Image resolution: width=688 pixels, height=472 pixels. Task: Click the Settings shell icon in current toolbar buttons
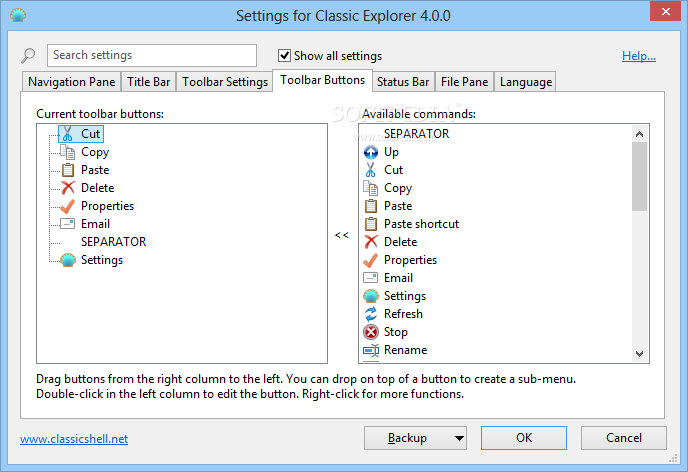pos(68,260)
